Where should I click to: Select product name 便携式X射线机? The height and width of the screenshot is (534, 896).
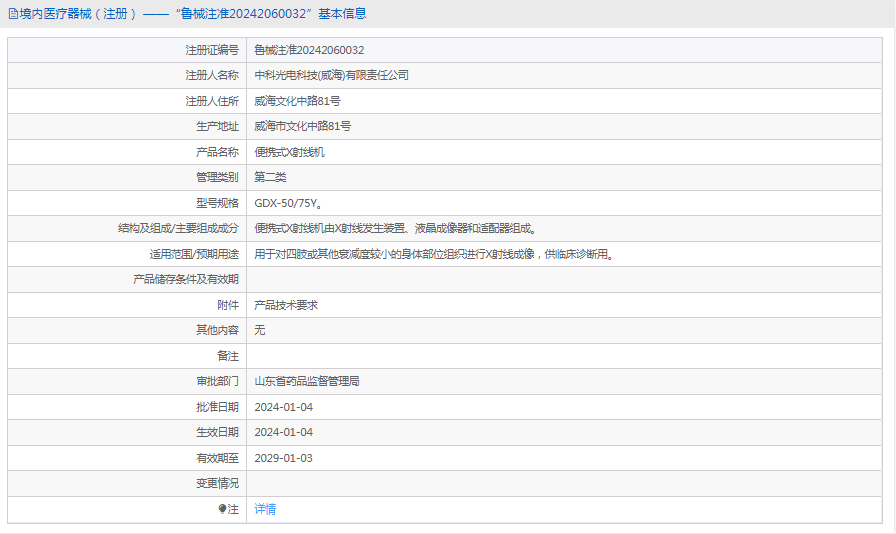(x=290, y=152)
